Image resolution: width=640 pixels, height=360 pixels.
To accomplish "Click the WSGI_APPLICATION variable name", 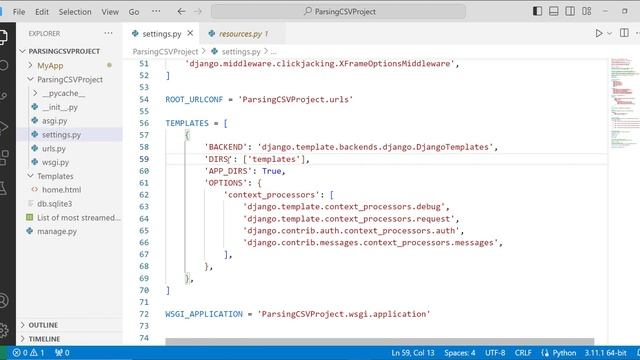I will pyautogui.click(x=204, y=314).
